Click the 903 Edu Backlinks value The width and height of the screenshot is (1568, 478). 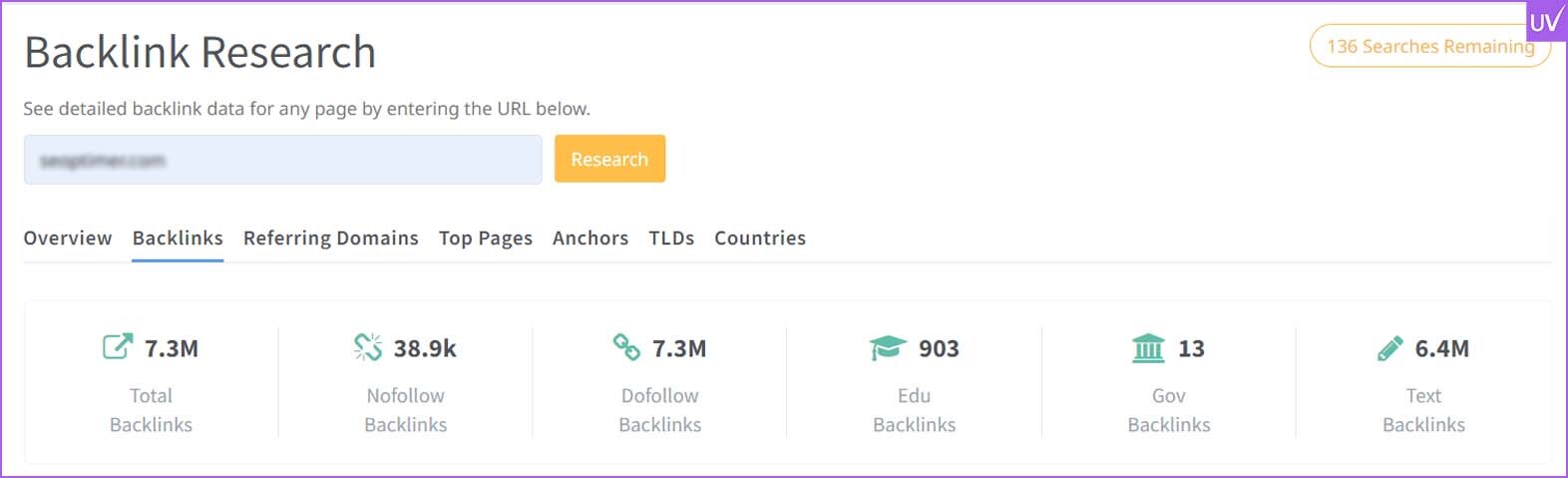tap(939, 348)
